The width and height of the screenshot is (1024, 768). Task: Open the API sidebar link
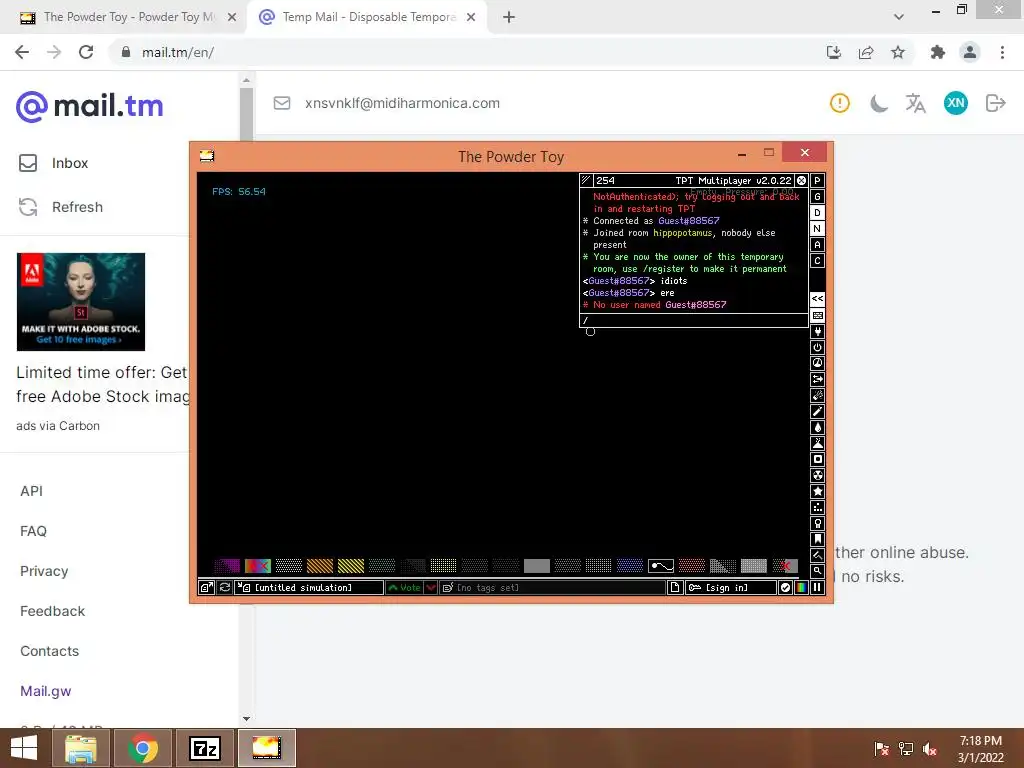coord(31,491)
